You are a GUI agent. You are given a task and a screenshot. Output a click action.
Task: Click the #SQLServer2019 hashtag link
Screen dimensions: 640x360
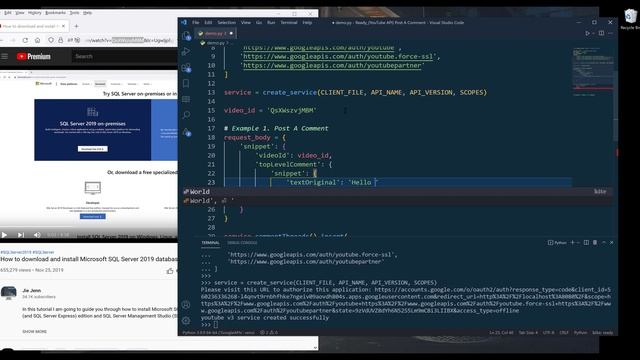[16, 252]
